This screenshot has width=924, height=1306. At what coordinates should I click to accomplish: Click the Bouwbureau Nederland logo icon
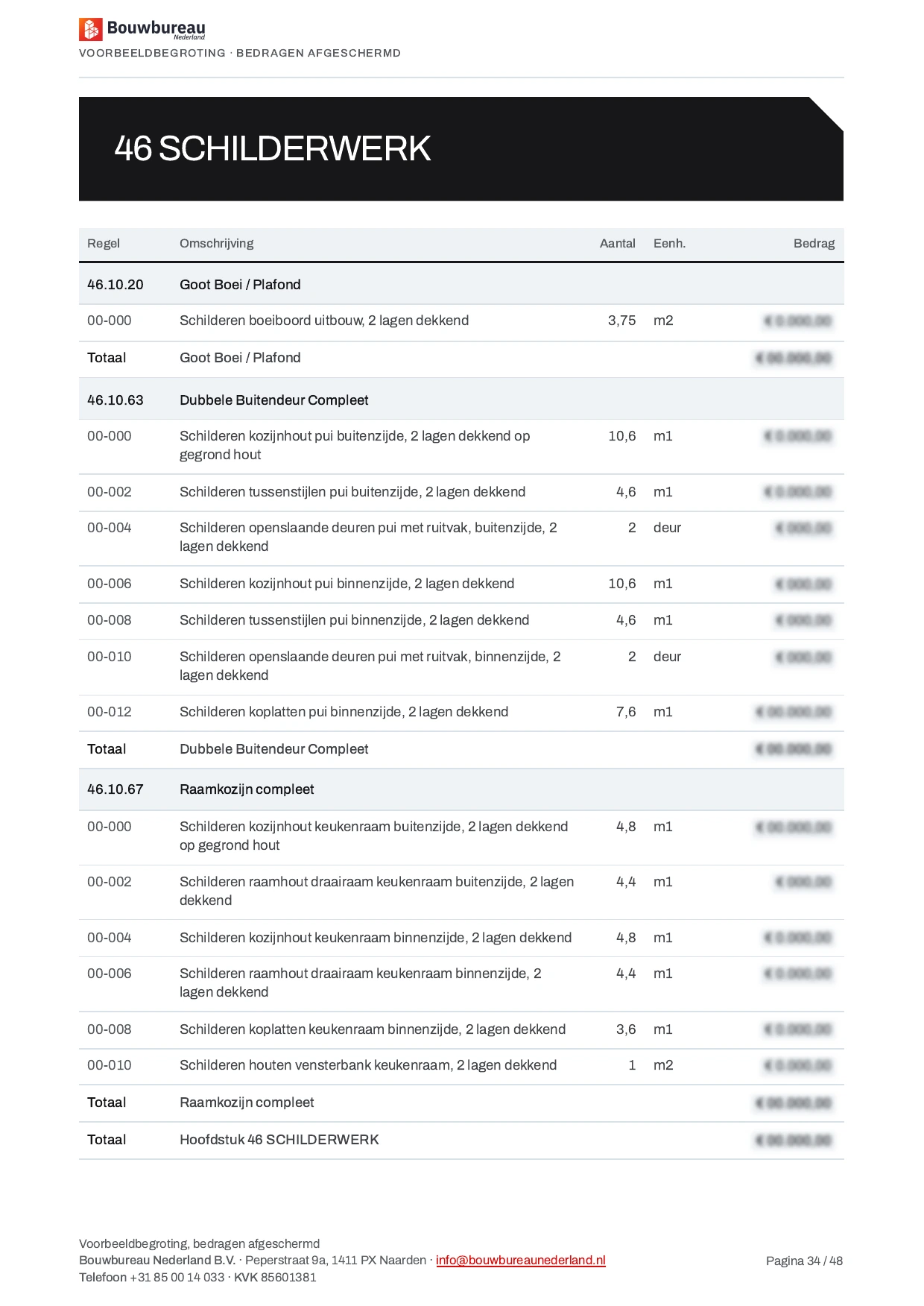click(x=90, y=29)
